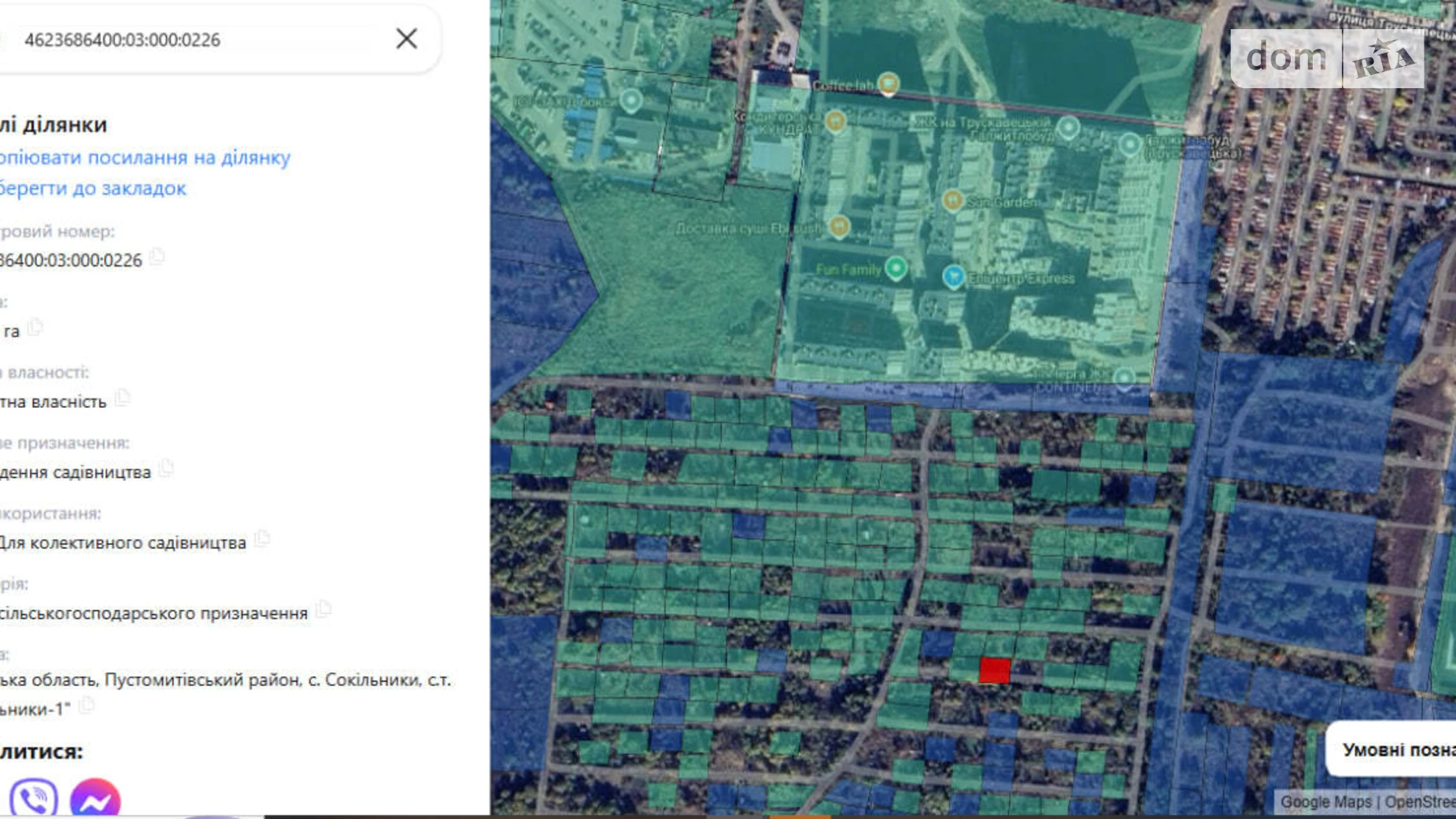Open the Google Maps attribution link
The height and width of the screenshot is (819, 1456).
(1325, 802)
